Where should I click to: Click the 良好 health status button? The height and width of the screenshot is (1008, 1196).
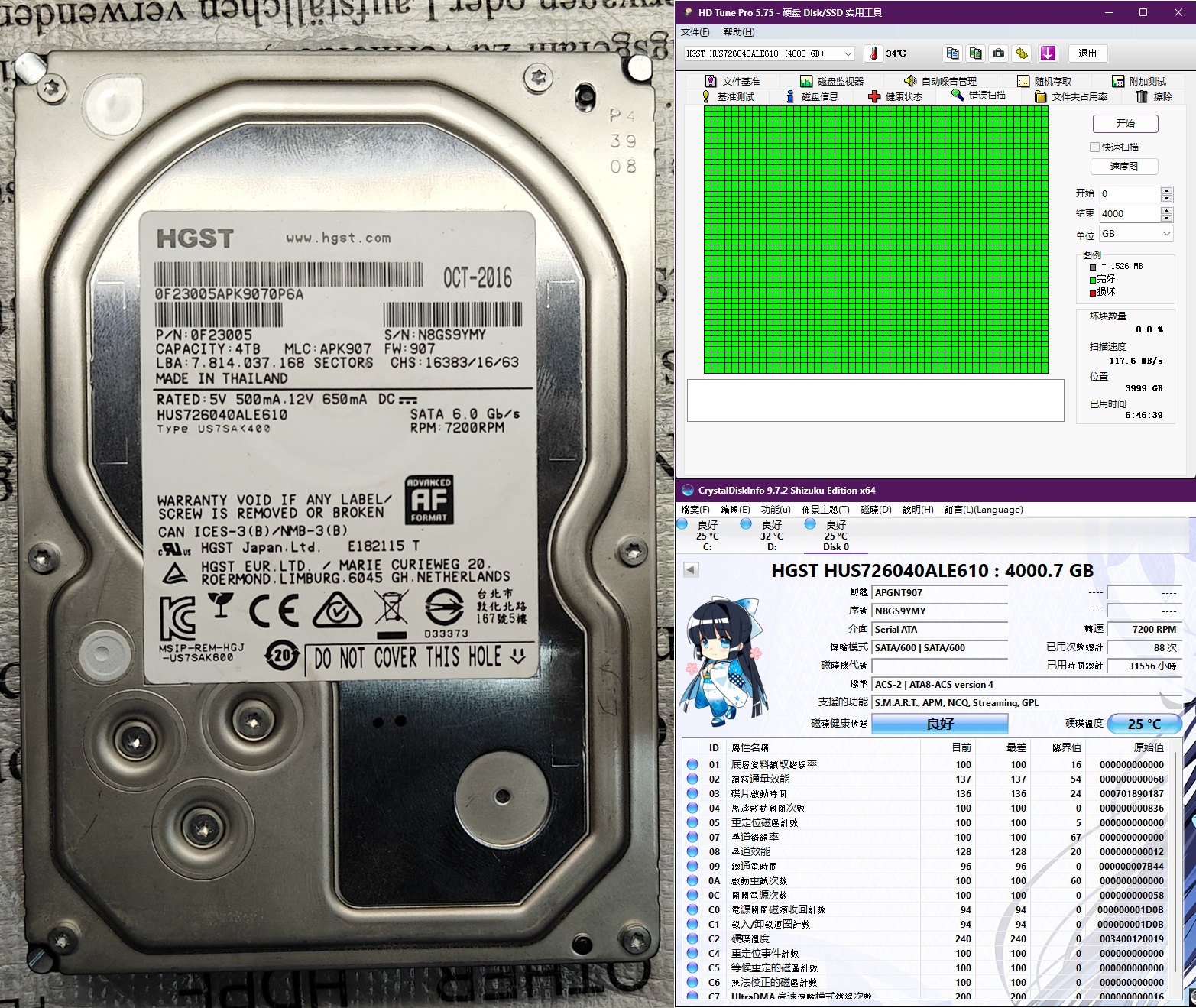tap(940, 724)
